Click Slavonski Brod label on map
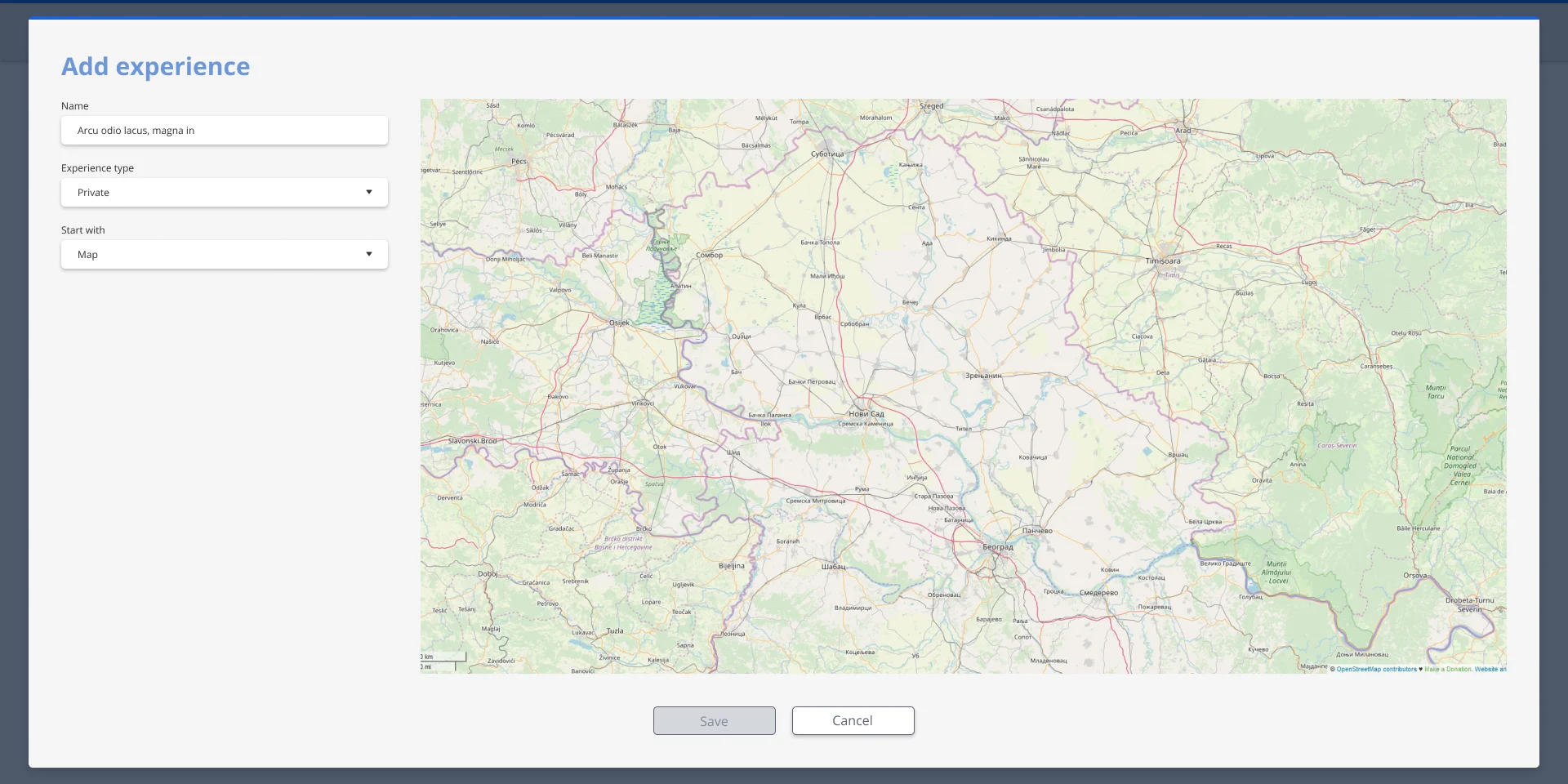Viewport: 1568px width, 784px height. (472, 441)
